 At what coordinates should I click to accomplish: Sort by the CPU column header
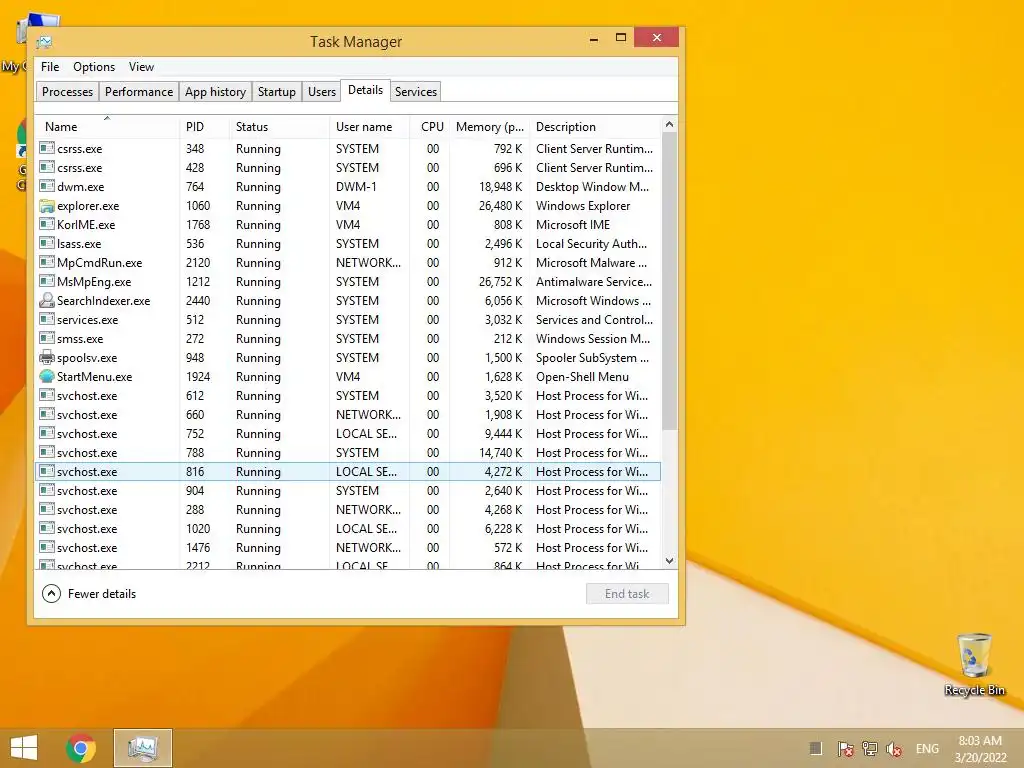coord(430,127)
